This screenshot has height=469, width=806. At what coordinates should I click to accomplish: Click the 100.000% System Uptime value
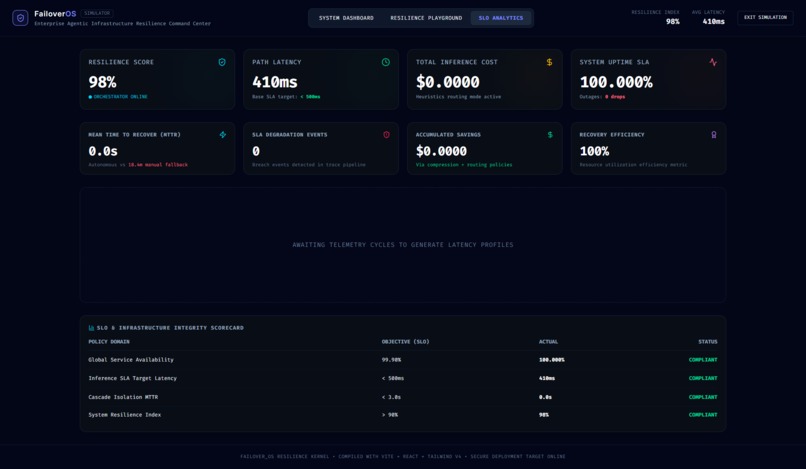coord(616,82)
